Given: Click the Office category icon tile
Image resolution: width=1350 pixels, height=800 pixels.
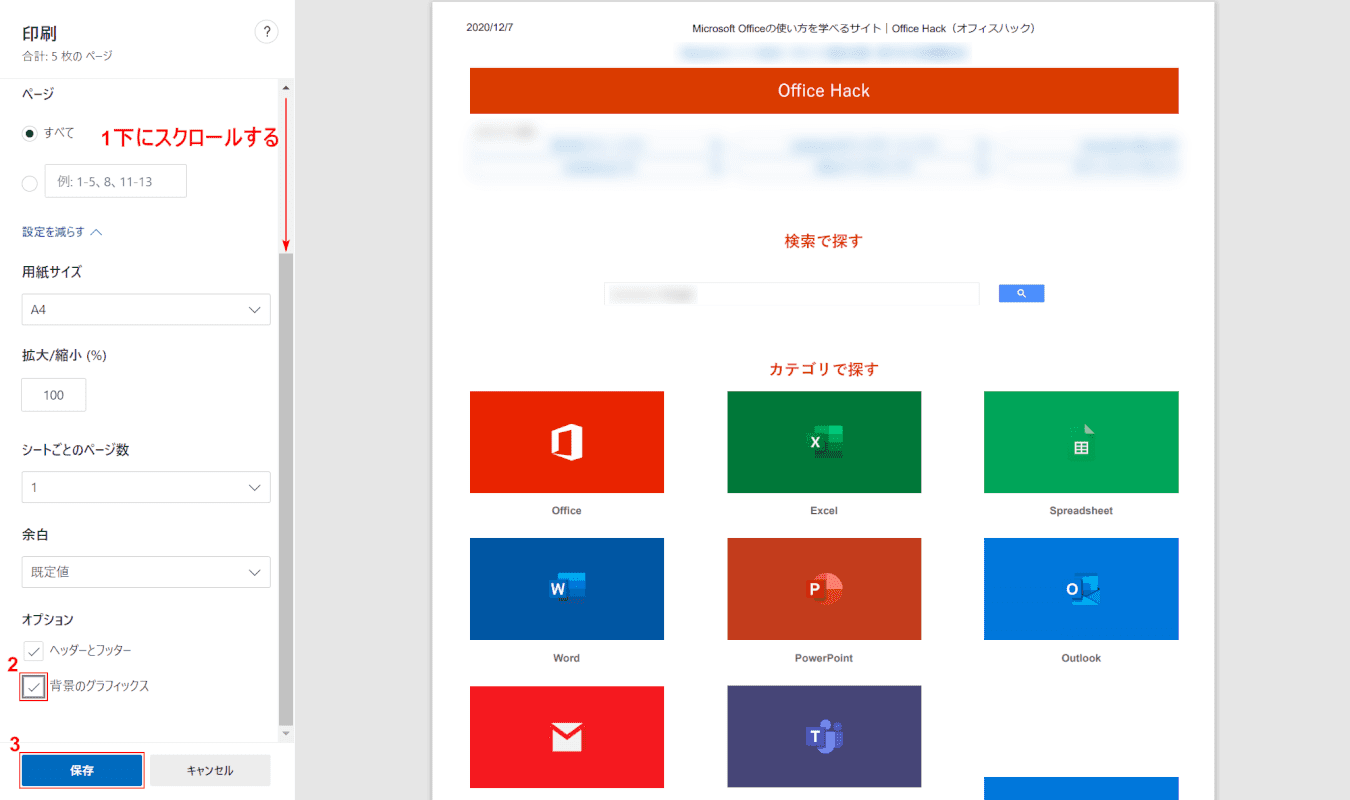Looking at the screenshot, I should pyautogui.click(x=567, y=442).
